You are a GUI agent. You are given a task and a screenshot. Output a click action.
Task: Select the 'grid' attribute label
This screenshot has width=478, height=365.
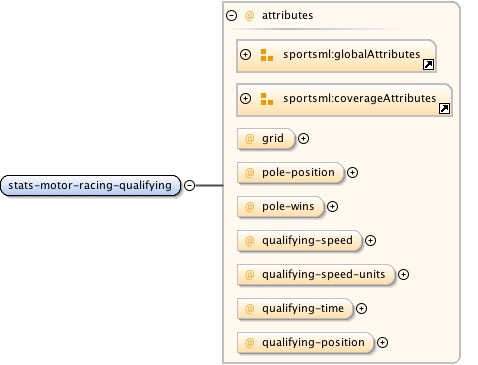click(x=273, y=138)
